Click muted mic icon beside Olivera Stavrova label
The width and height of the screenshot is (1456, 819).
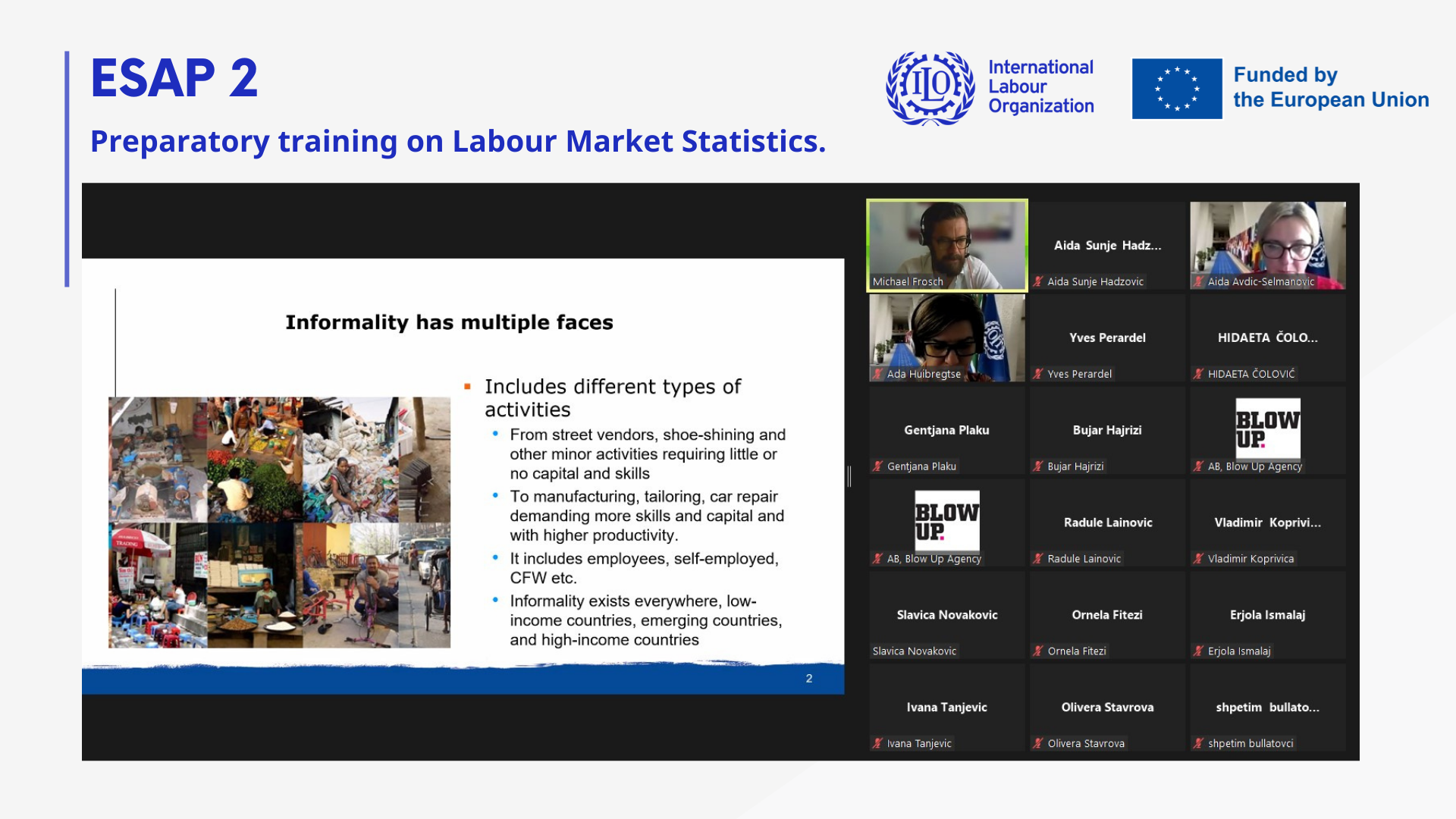point(1038,744)
